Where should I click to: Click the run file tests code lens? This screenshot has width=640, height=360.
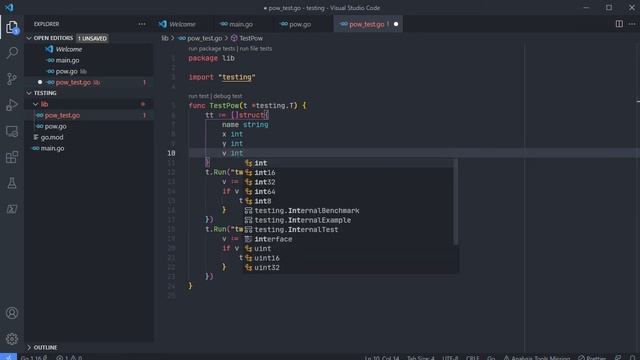256,49
